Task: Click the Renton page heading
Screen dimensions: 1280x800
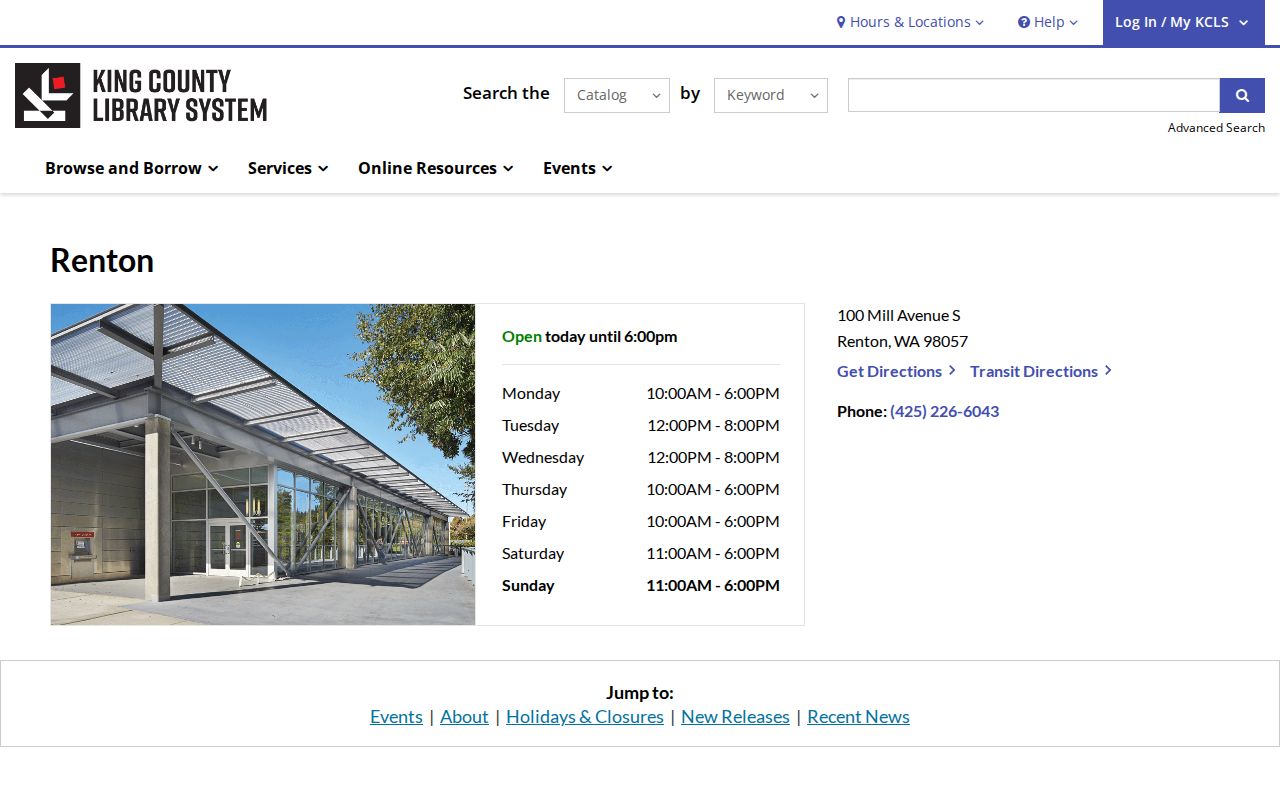Action: pyautogui.click(x=102, y=260)
